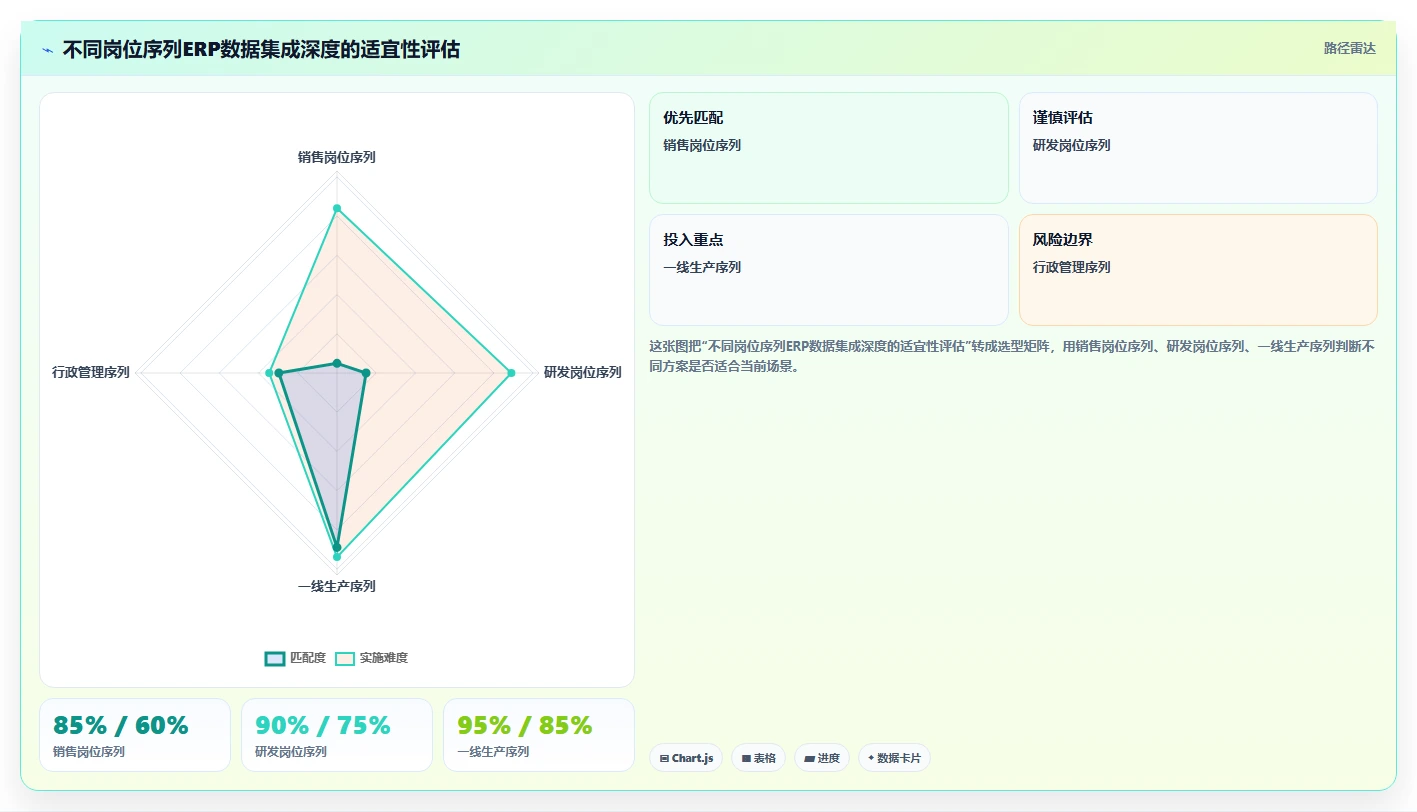Select the 实施难度 data point on 销售岗位序列 axis

point(336,208)
